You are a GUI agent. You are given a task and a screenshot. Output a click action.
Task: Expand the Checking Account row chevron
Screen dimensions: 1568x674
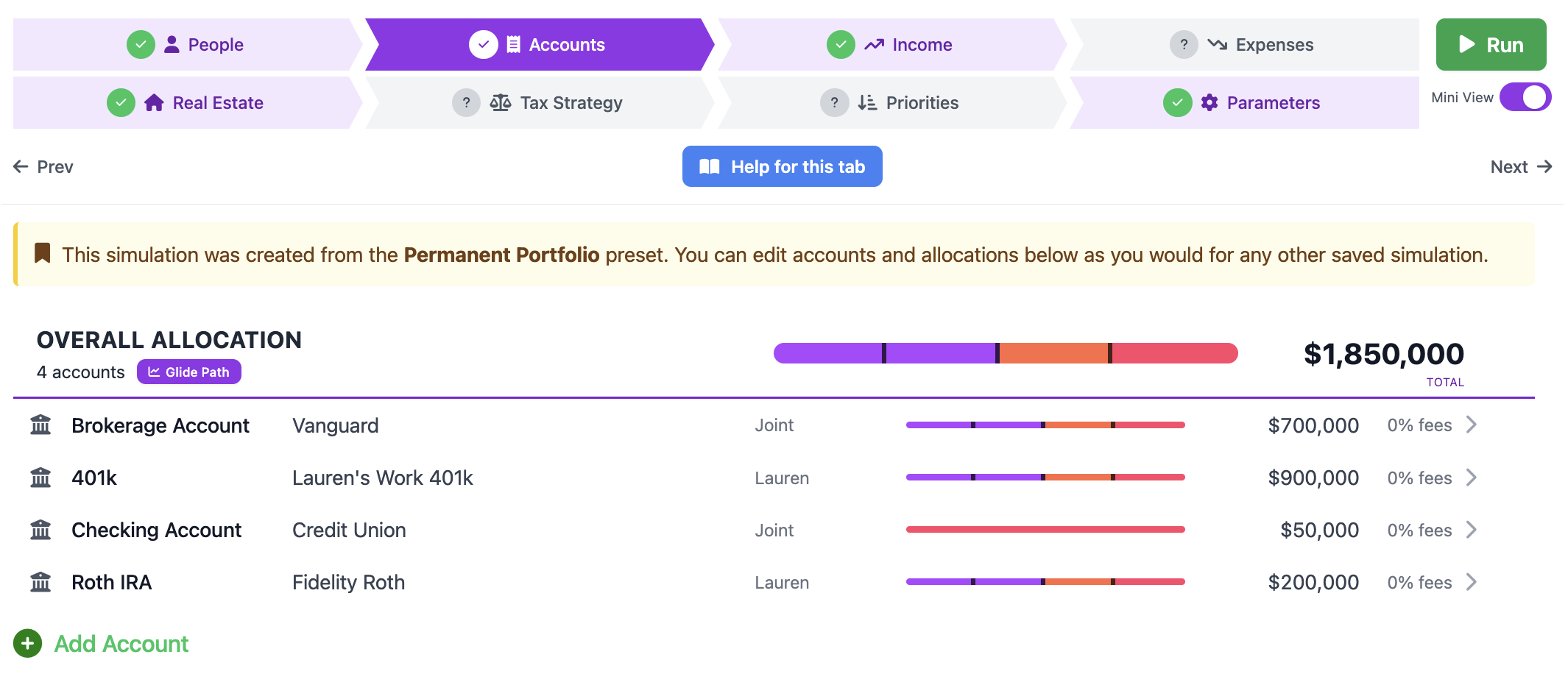pos(1471,530)
